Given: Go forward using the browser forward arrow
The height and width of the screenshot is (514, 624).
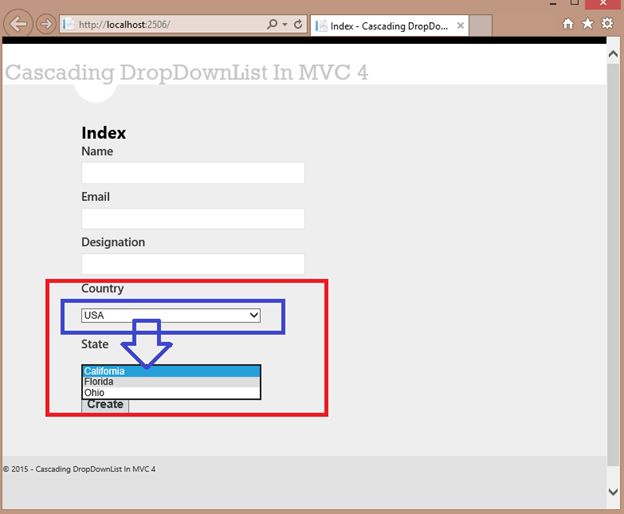Looking at the screenshot, I should point(46,24).
